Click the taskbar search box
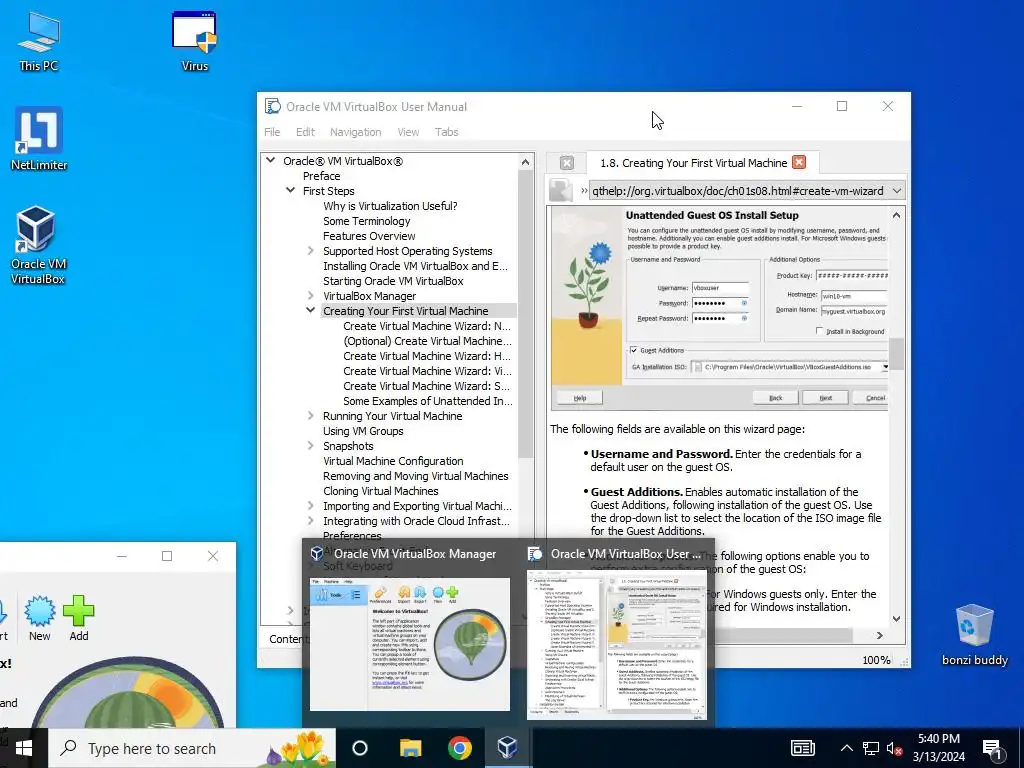1024x768 pixels. 192,748
